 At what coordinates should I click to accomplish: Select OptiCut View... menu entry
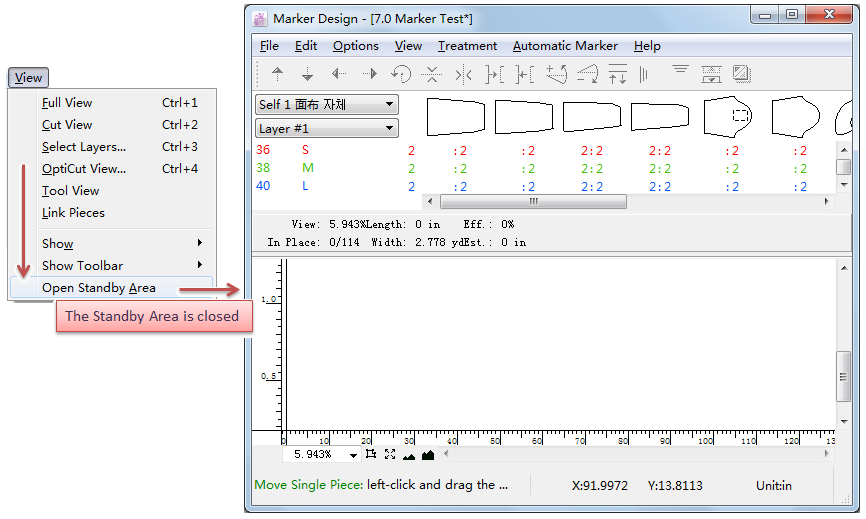tap(84, 169)
